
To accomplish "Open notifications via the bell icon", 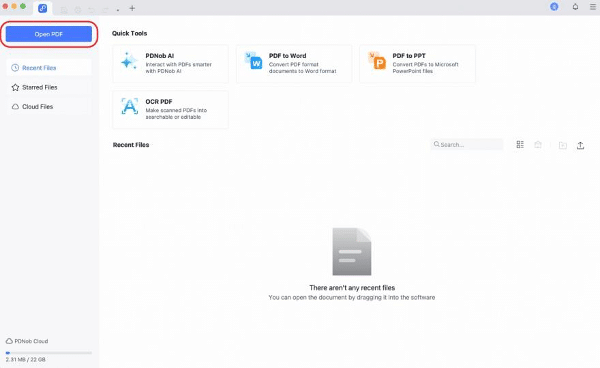I will [575, 7].
